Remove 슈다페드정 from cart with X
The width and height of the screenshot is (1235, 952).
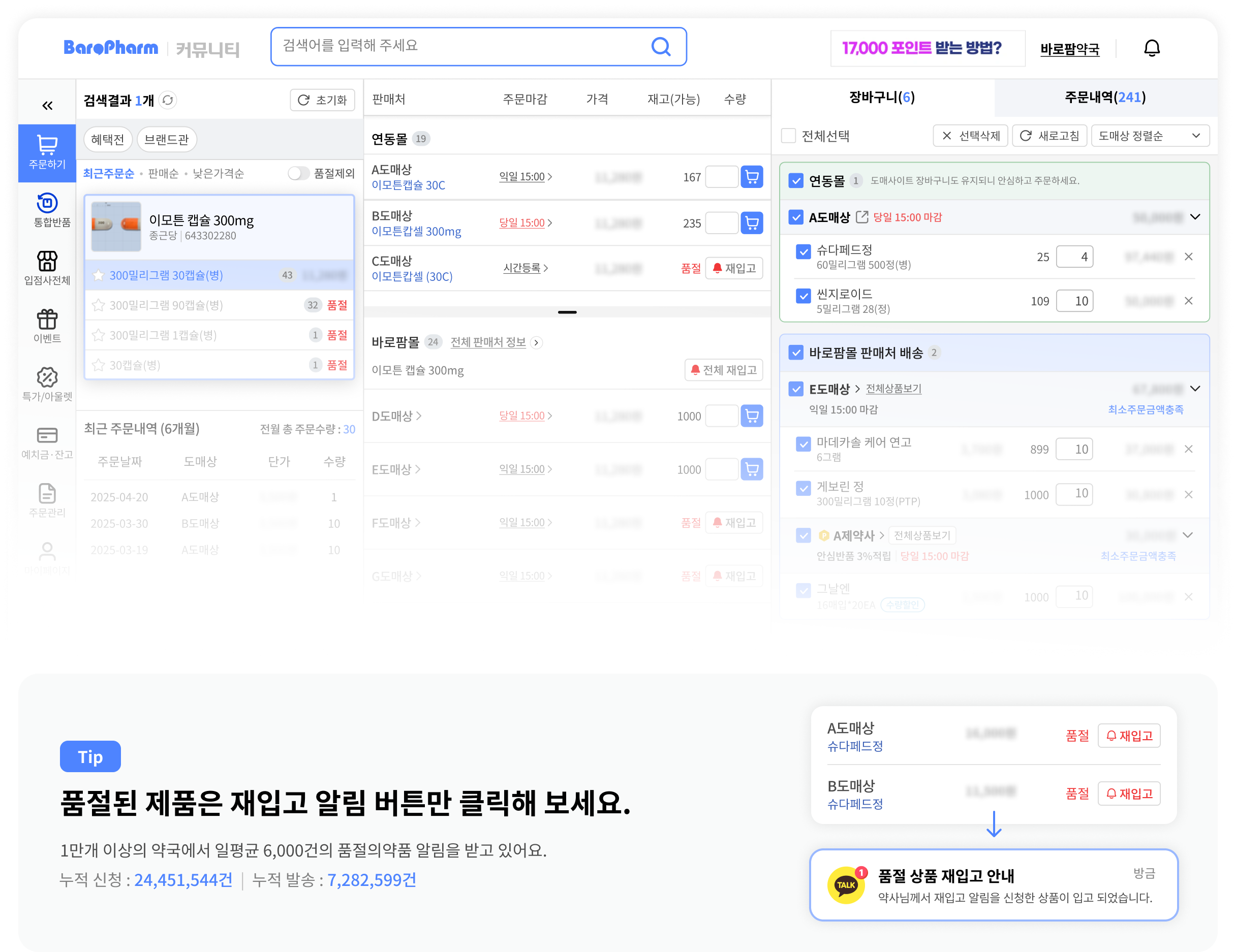[x=1189, y=257]
